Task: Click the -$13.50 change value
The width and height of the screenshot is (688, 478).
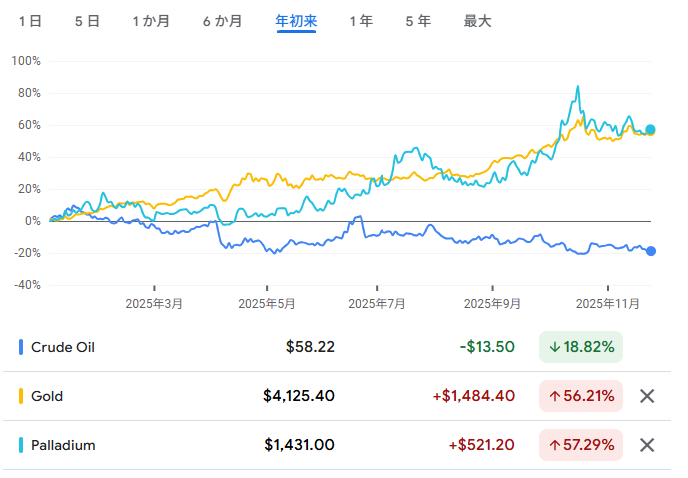Action: tap(487, 347)
